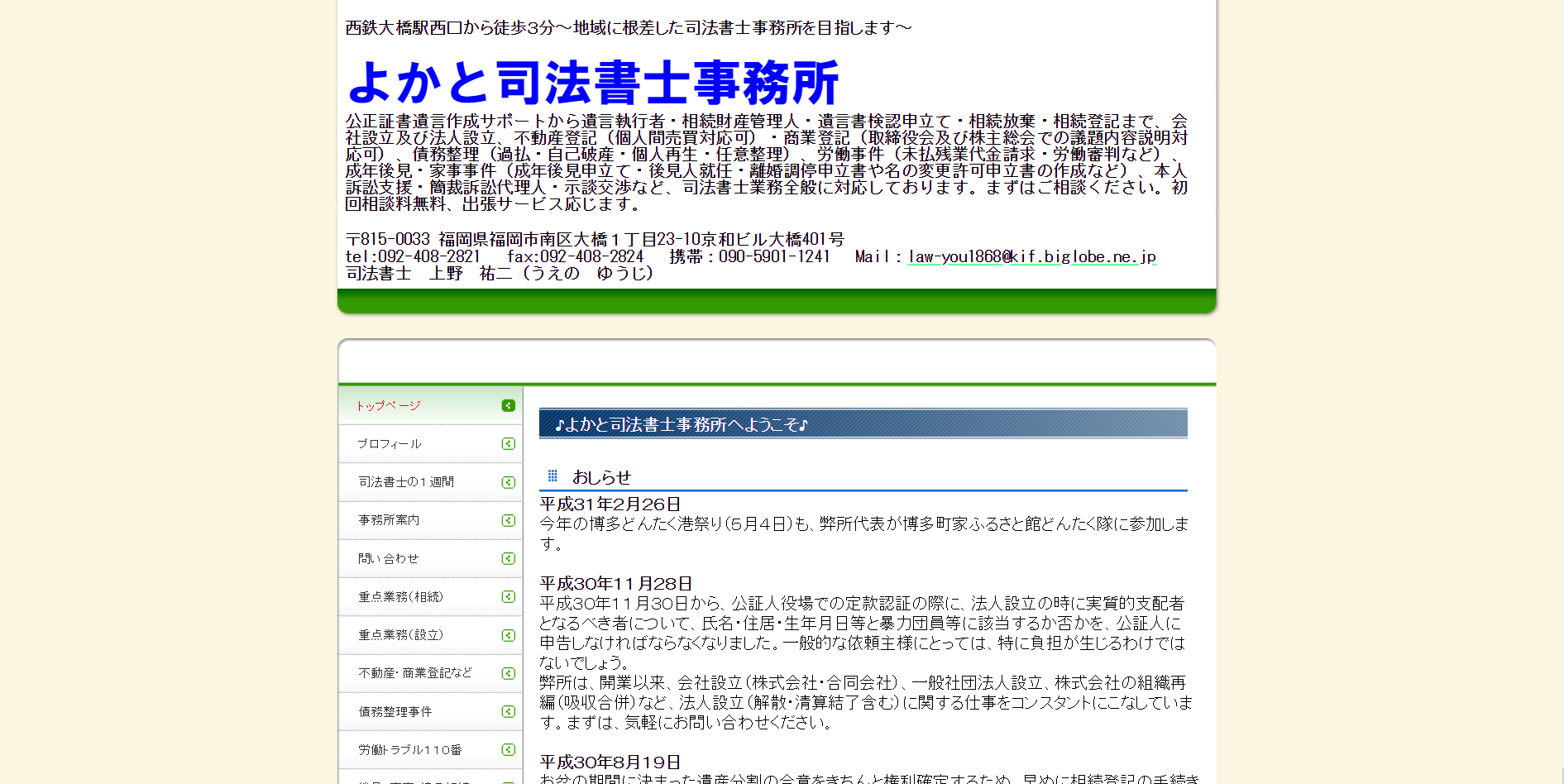Click the arrow icon beside トップページ
The width and height of the screenshot is (1564, 784).
pos(508,406)
